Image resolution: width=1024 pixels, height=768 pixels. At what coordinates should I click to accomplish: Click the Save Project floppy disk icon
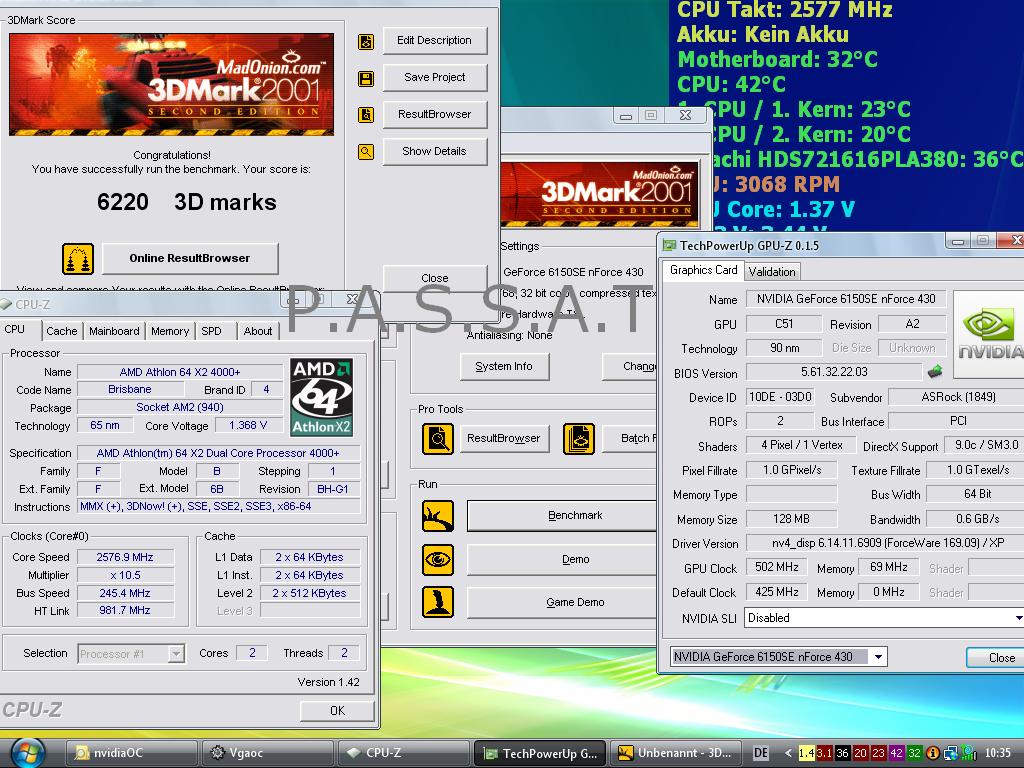(366, 78)
